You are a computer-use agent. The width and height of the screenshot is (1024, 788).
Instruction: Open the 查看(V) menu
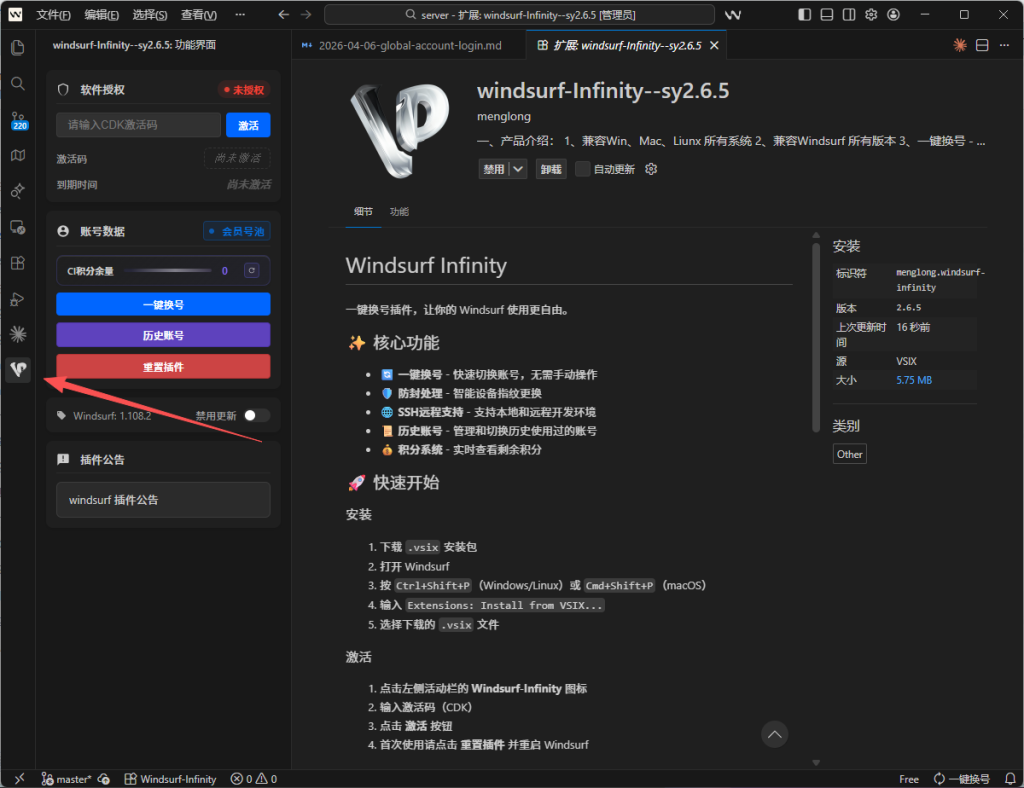click(x=199, y=14)
